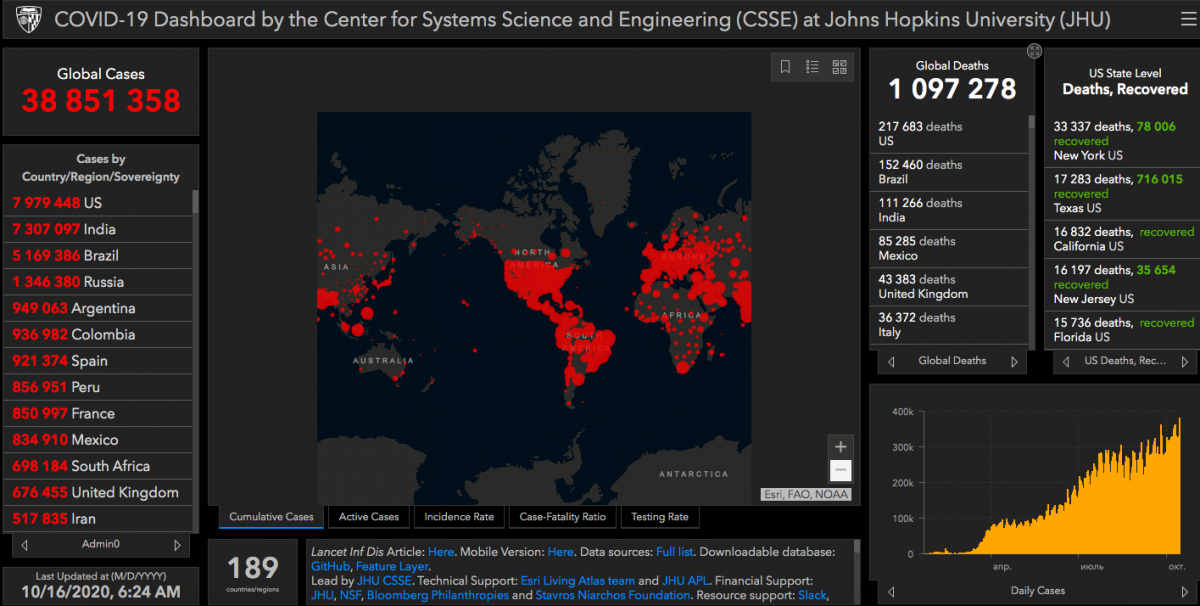The height and width of the screenshot is (606, 1200).
Task: Click the "Esri, FAO, NOAA" map attribution
Action: click(x=806, y=493)
